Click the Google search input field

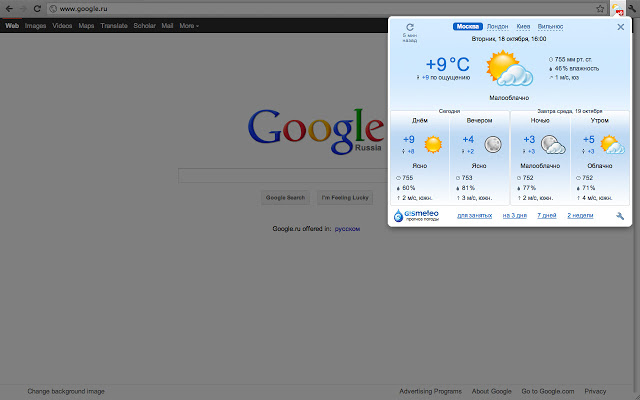tap(283, 176)
